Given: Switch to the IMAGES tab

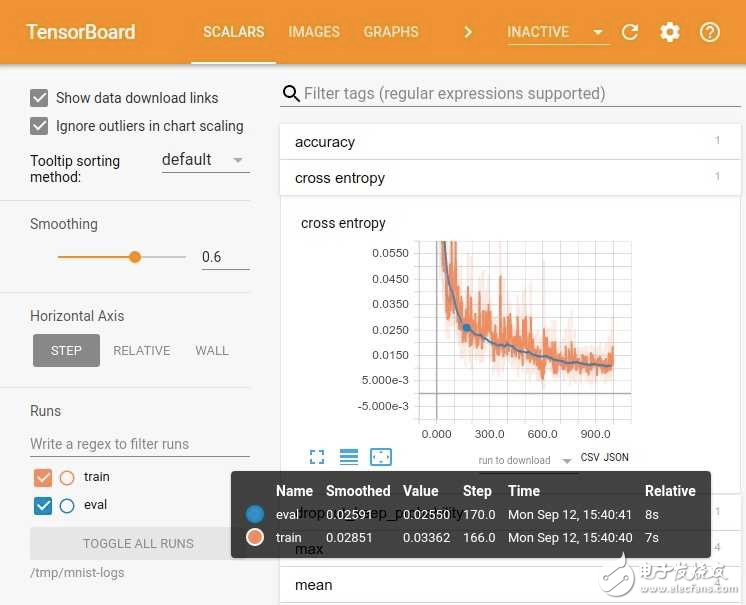Looking at the screenshot, I should tap(314, 32).
